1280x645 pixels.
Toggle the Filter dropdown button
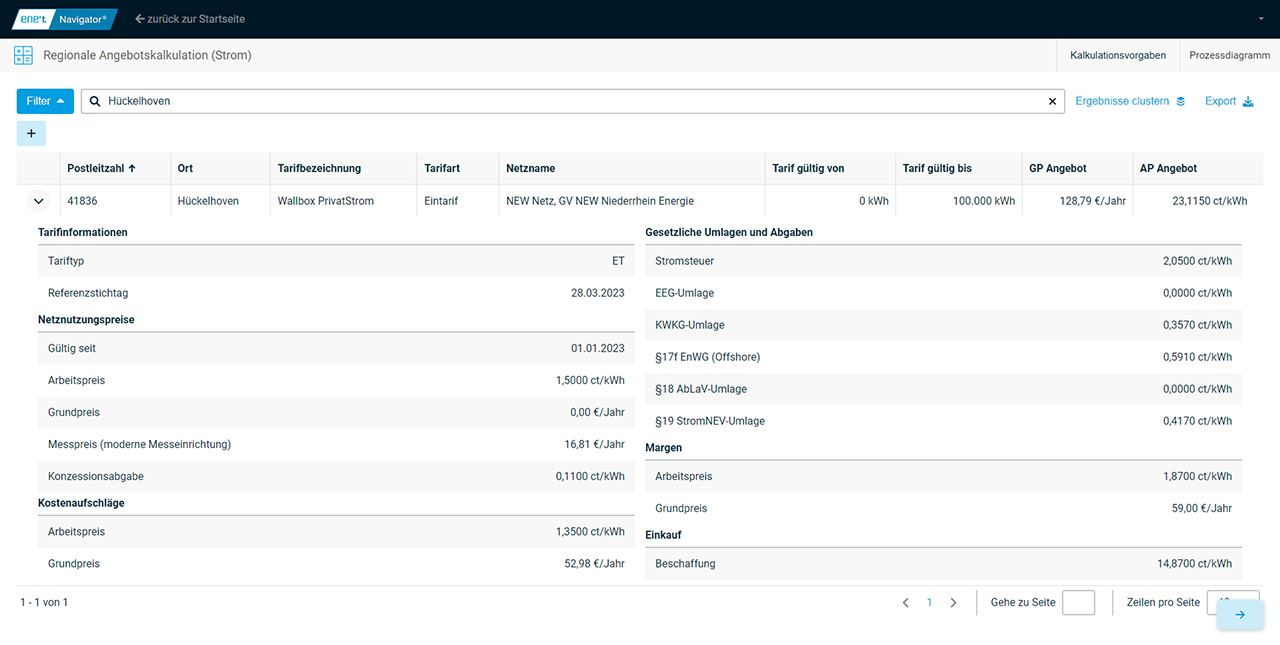(x=45, y=101)
